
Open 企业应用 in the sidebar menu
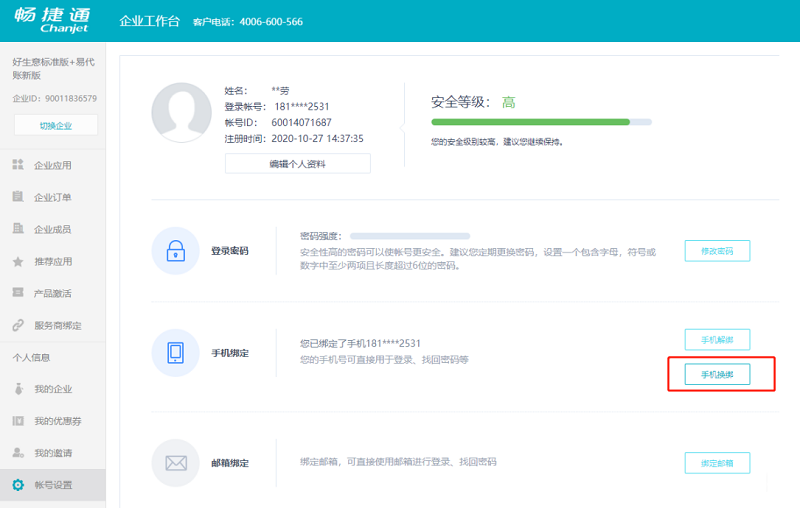point(53,165)
